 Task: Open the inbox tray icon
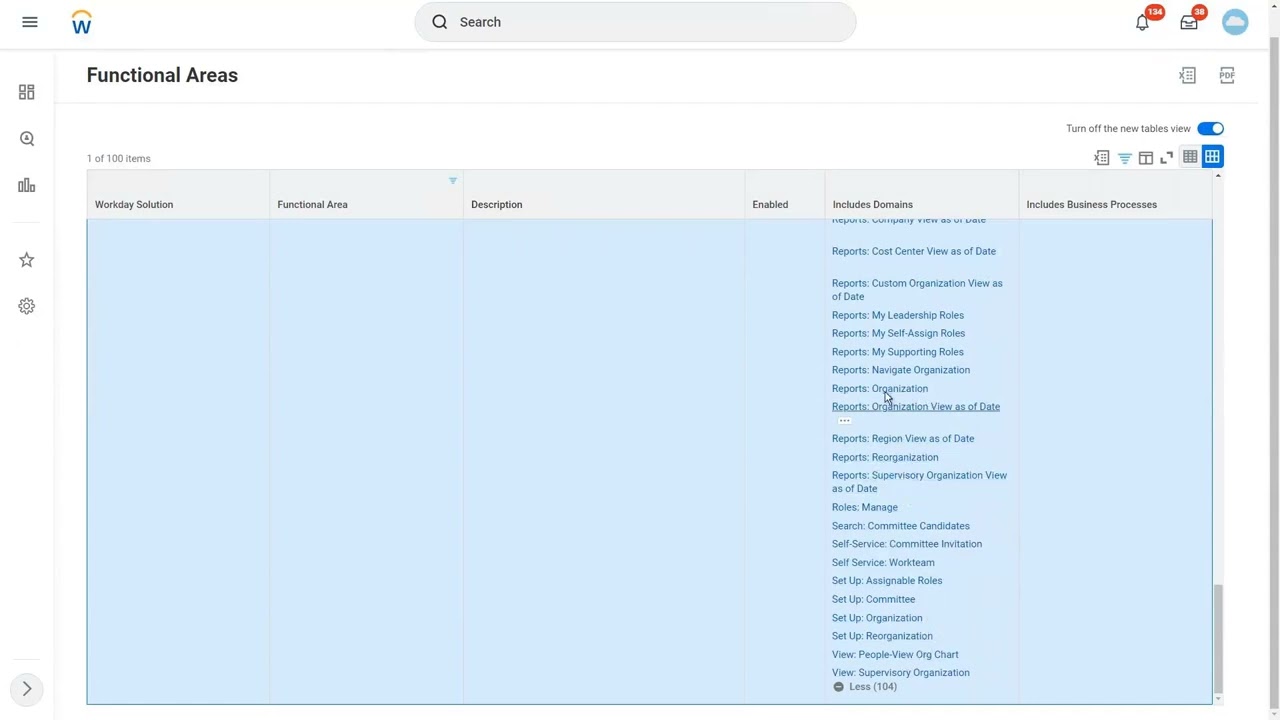pyautogui.click(x=1189, y=22)
